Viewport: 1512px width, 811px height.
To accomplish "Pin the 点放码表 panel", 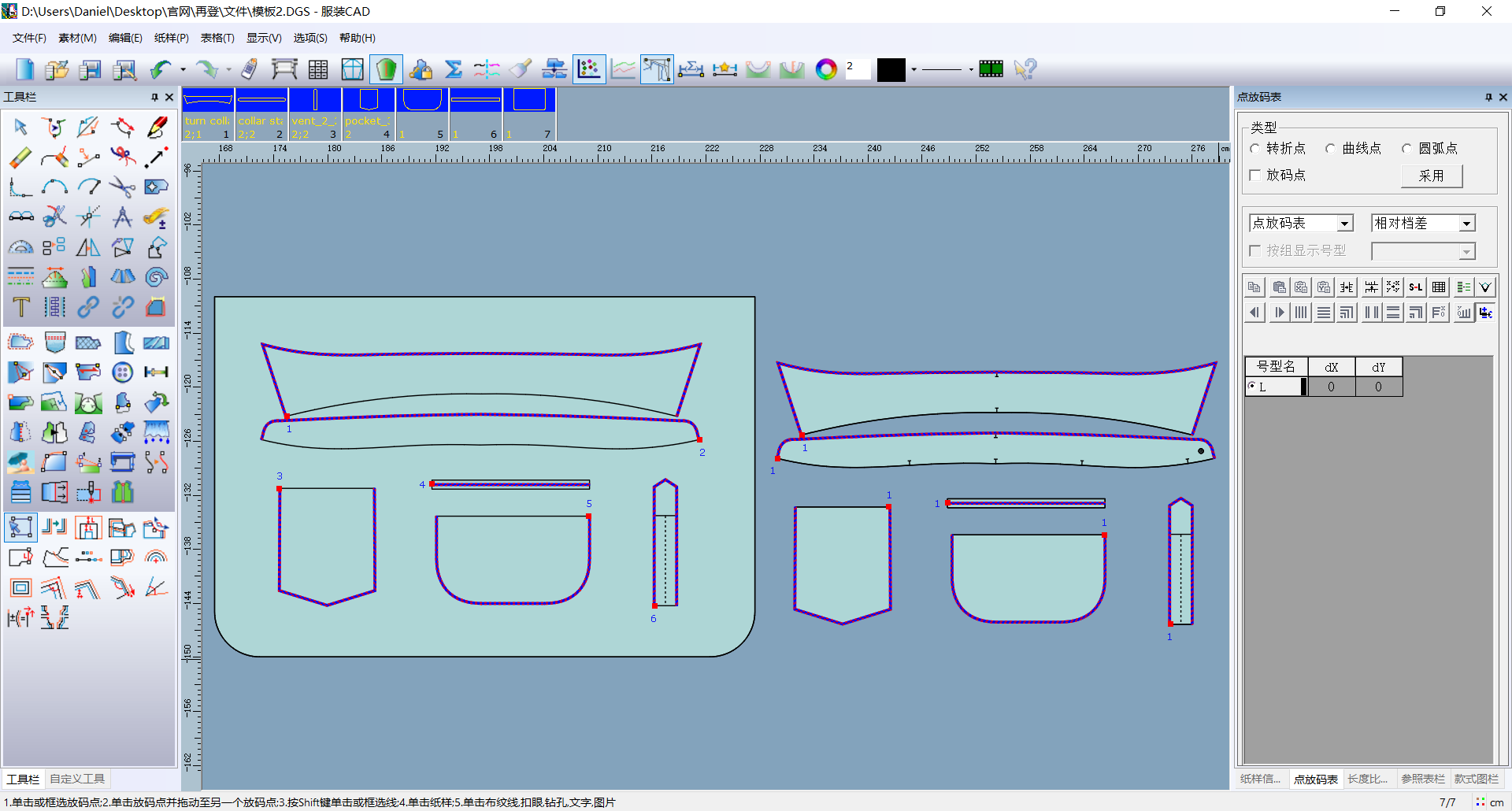I will click(1488, 97).
